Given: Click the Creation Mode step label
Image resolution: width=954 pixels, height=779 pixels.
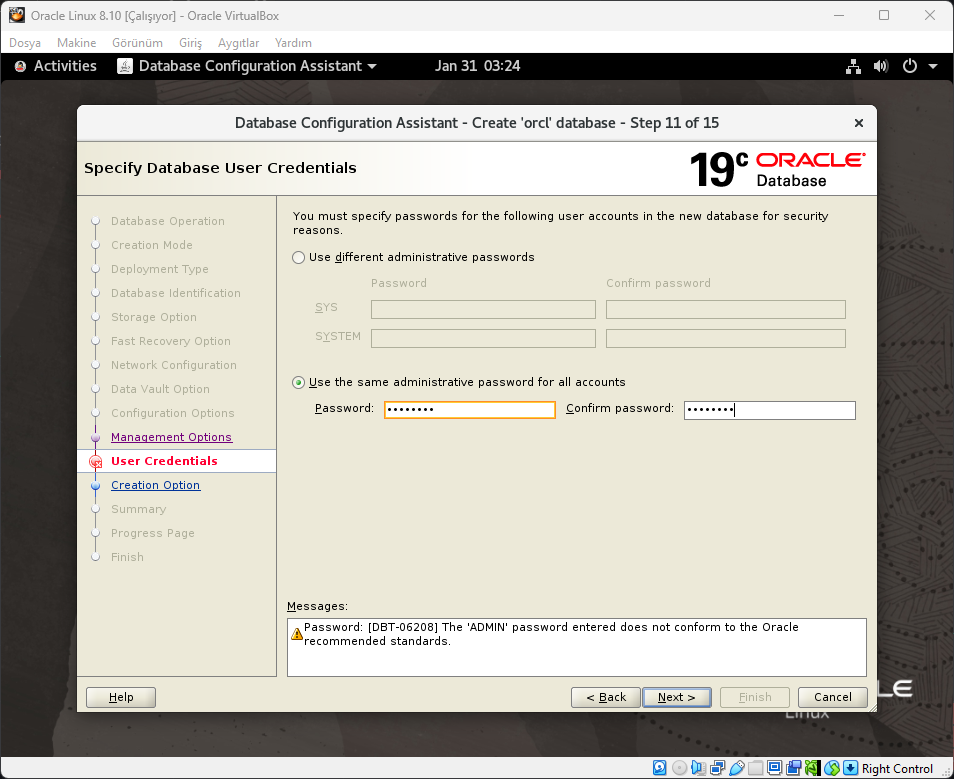Looking at the screenshot, I should click(151, 245).
